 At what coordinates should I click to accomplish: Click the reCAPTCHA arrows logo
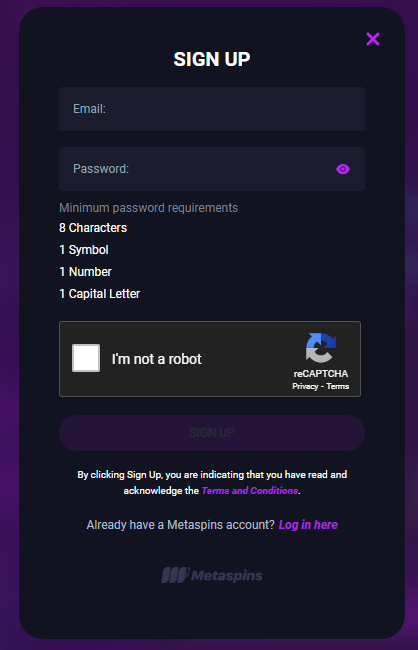tap(321, 348)
